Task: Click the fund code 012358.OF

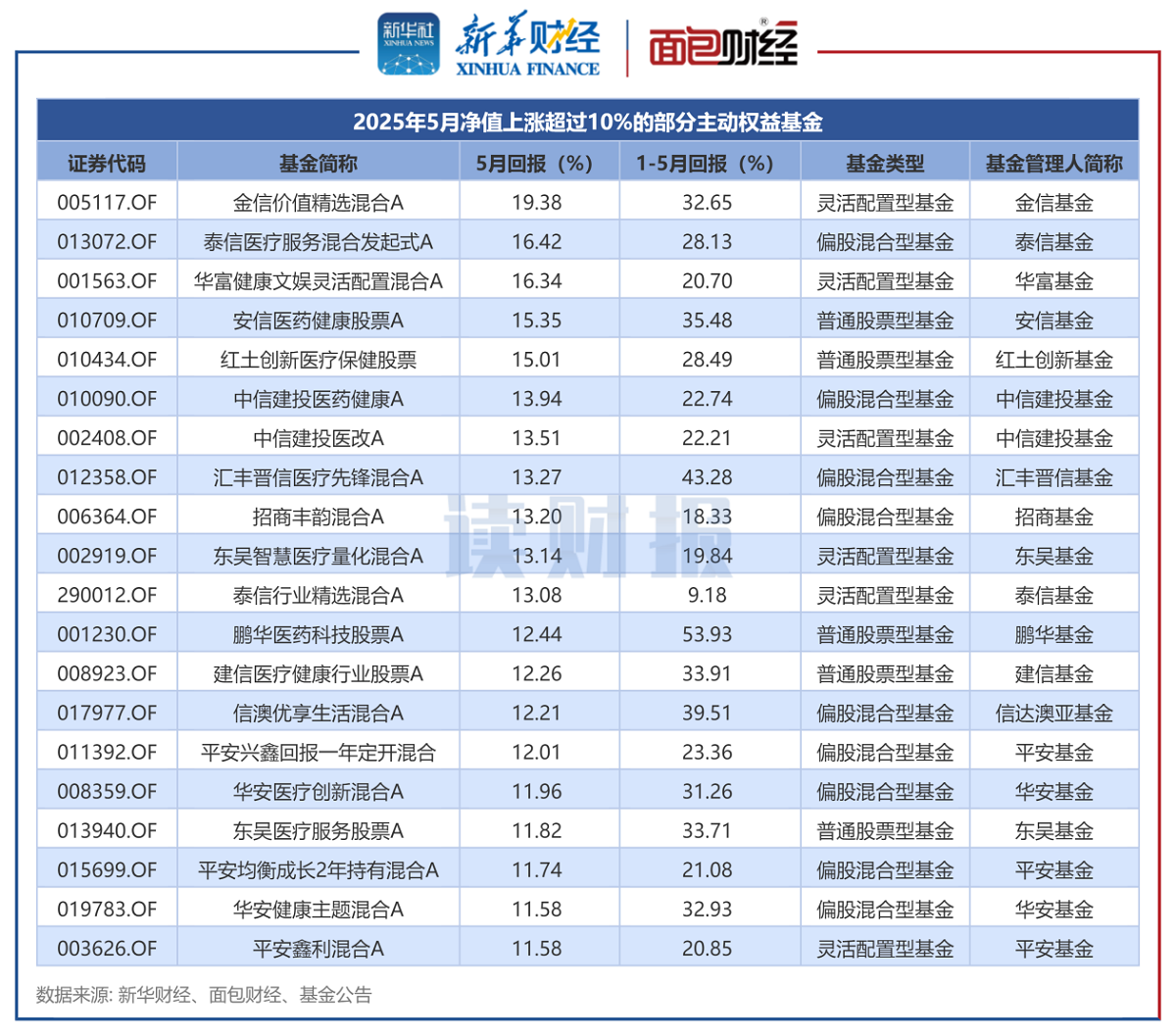Action: pyautogui.click(x=108, y=476)
